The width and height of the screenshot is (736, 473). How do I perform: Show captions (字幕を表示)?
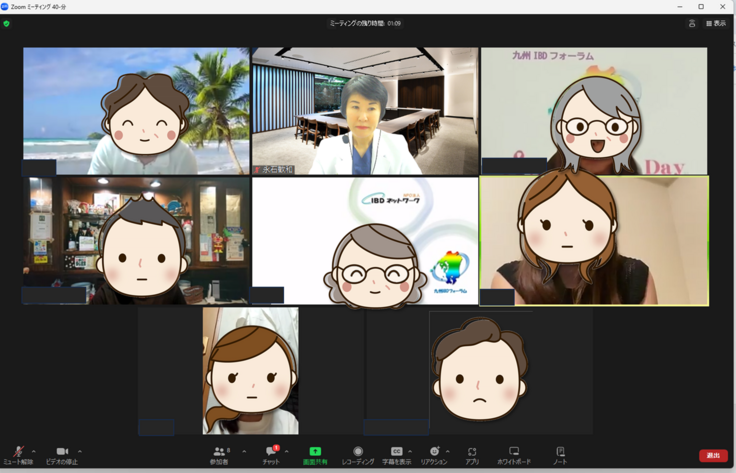[396, 453]
